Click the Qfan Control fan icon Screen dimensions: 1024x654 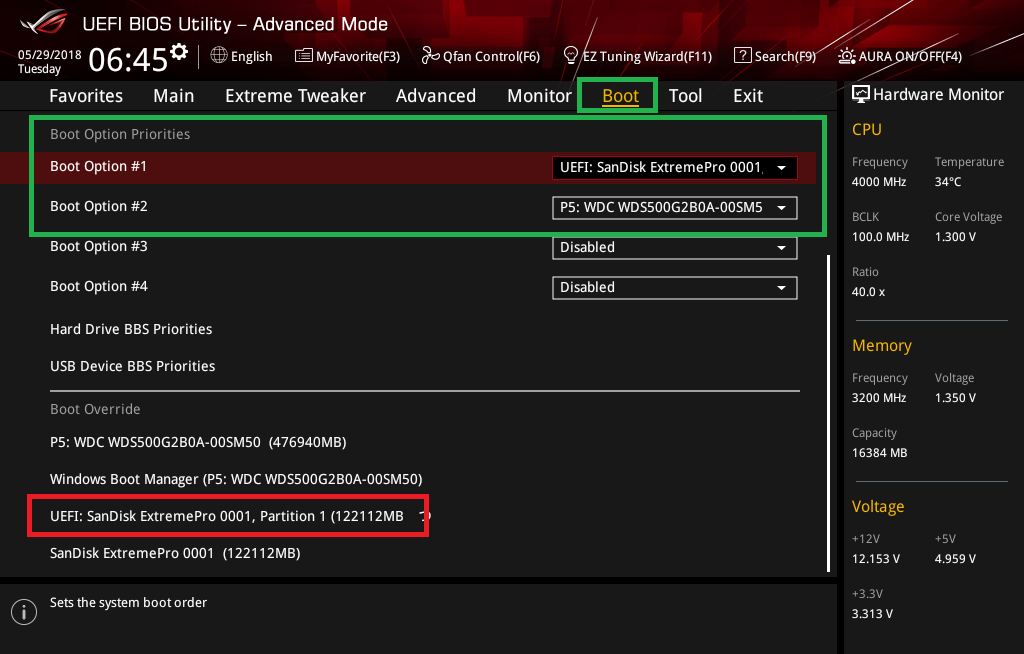(430, 56)
